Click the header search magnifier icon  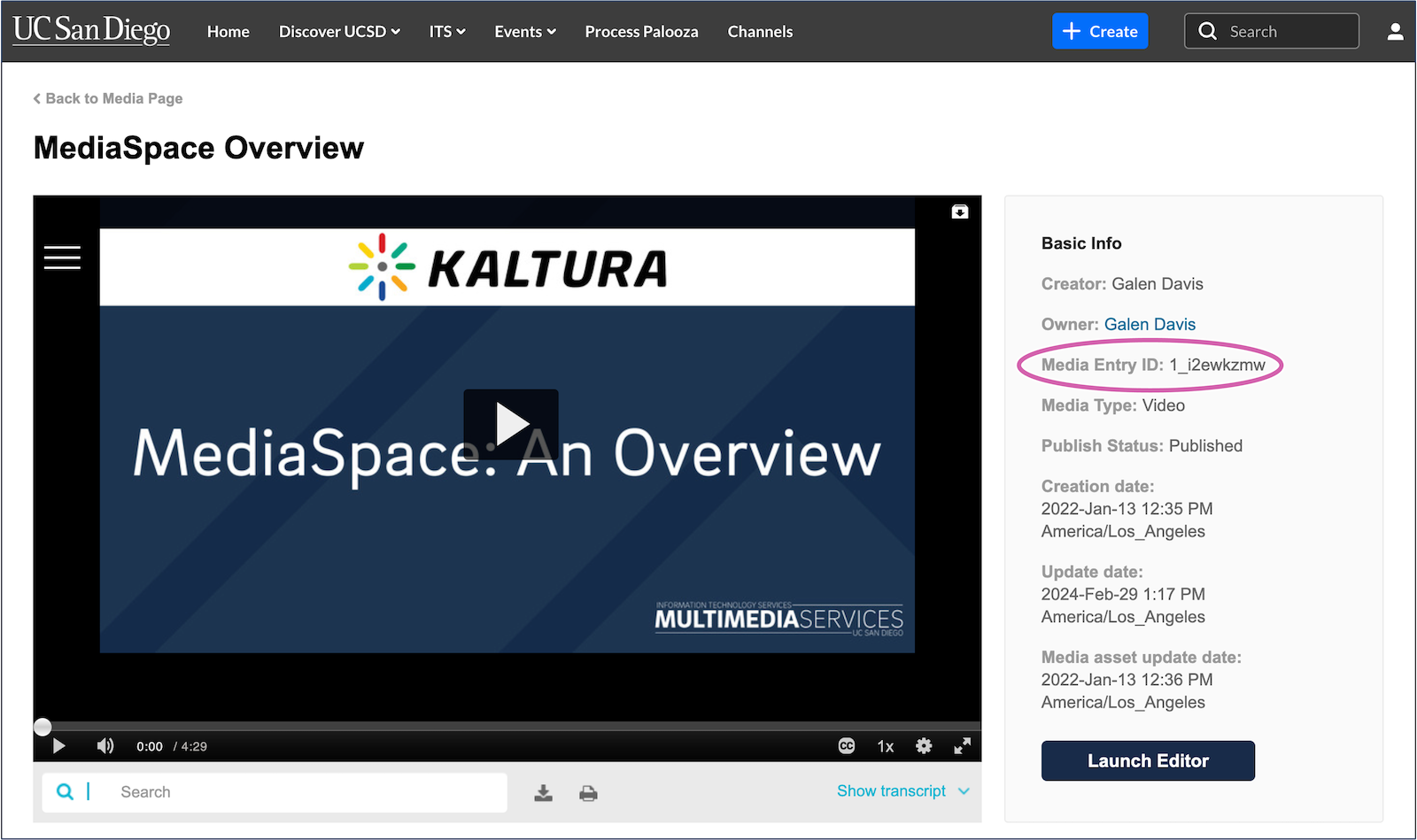1207,31
